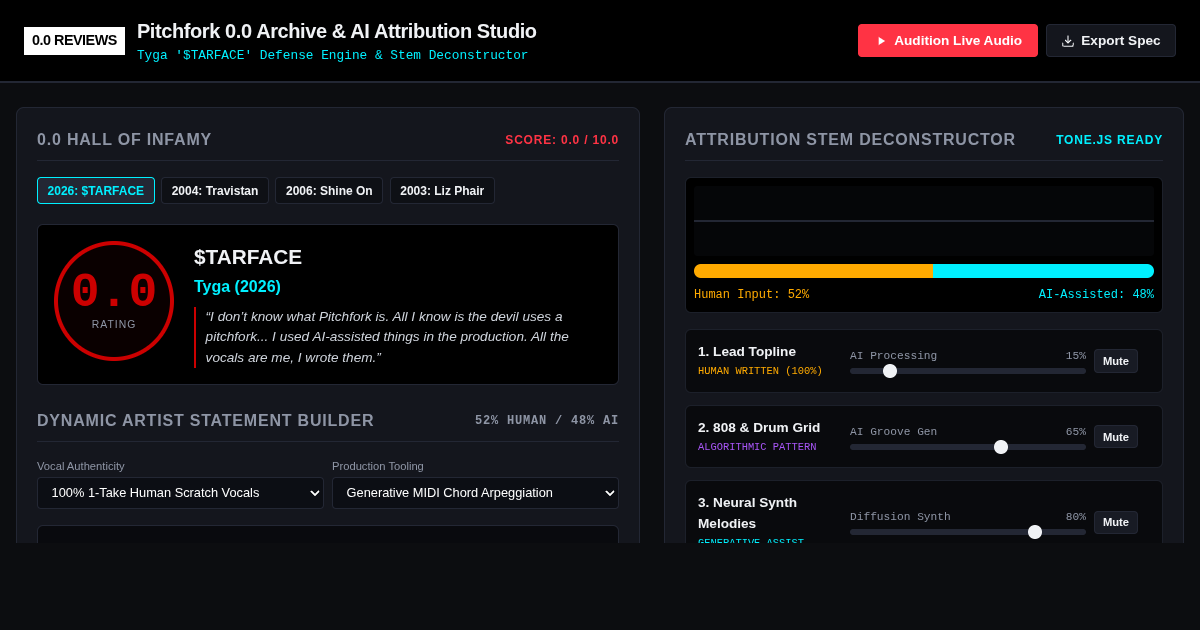
Task: Click the '2. 808 & Drum Grid' title
Action: [759, 428]
